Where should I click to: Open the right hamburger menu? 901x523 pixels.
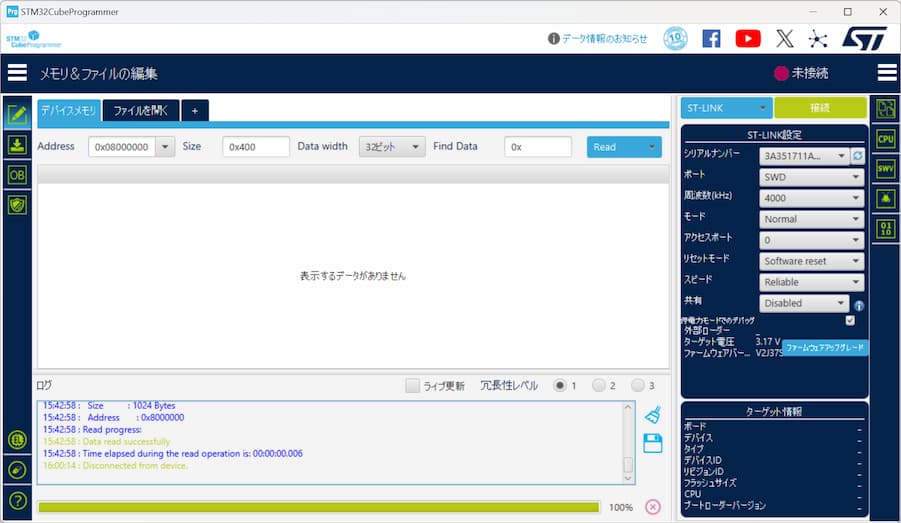[887, 73]
